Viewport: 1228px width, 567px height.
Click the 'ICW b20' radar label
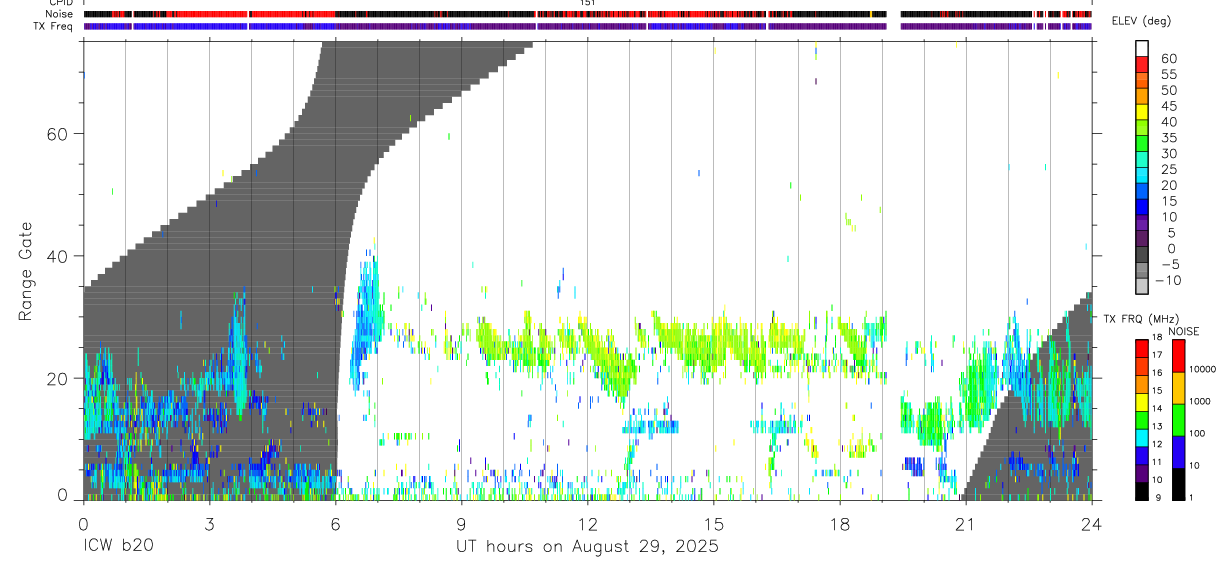pos(118,547)
